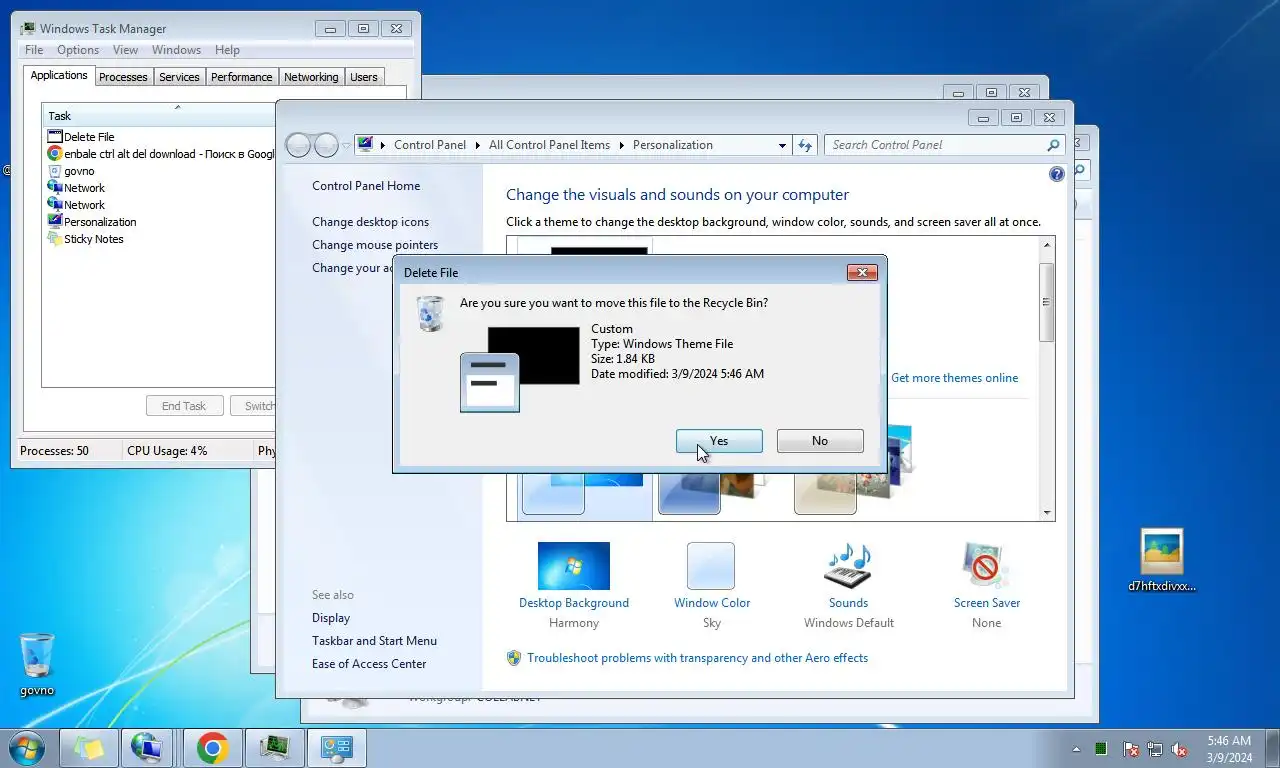Screen dimensions: 1280x768
Task: Switch to the Performance tab
Action: [x=241, y=77]
